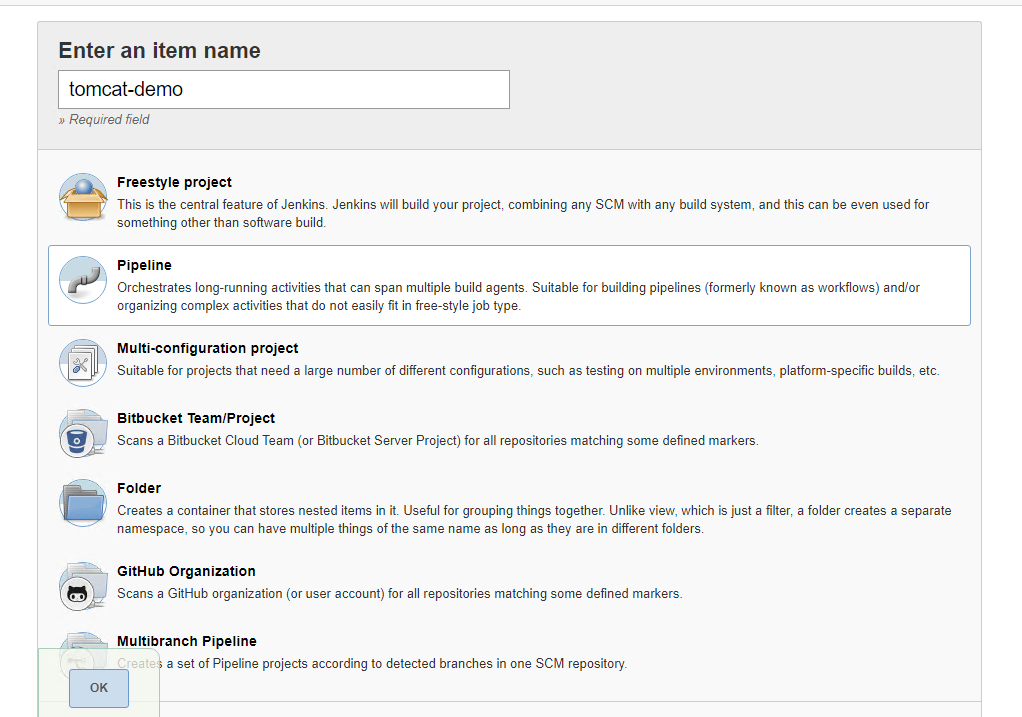This screenshot has height=717, width=1022.
Task: Click the Multi-configuration project description text
Action: tap(528, 370)
